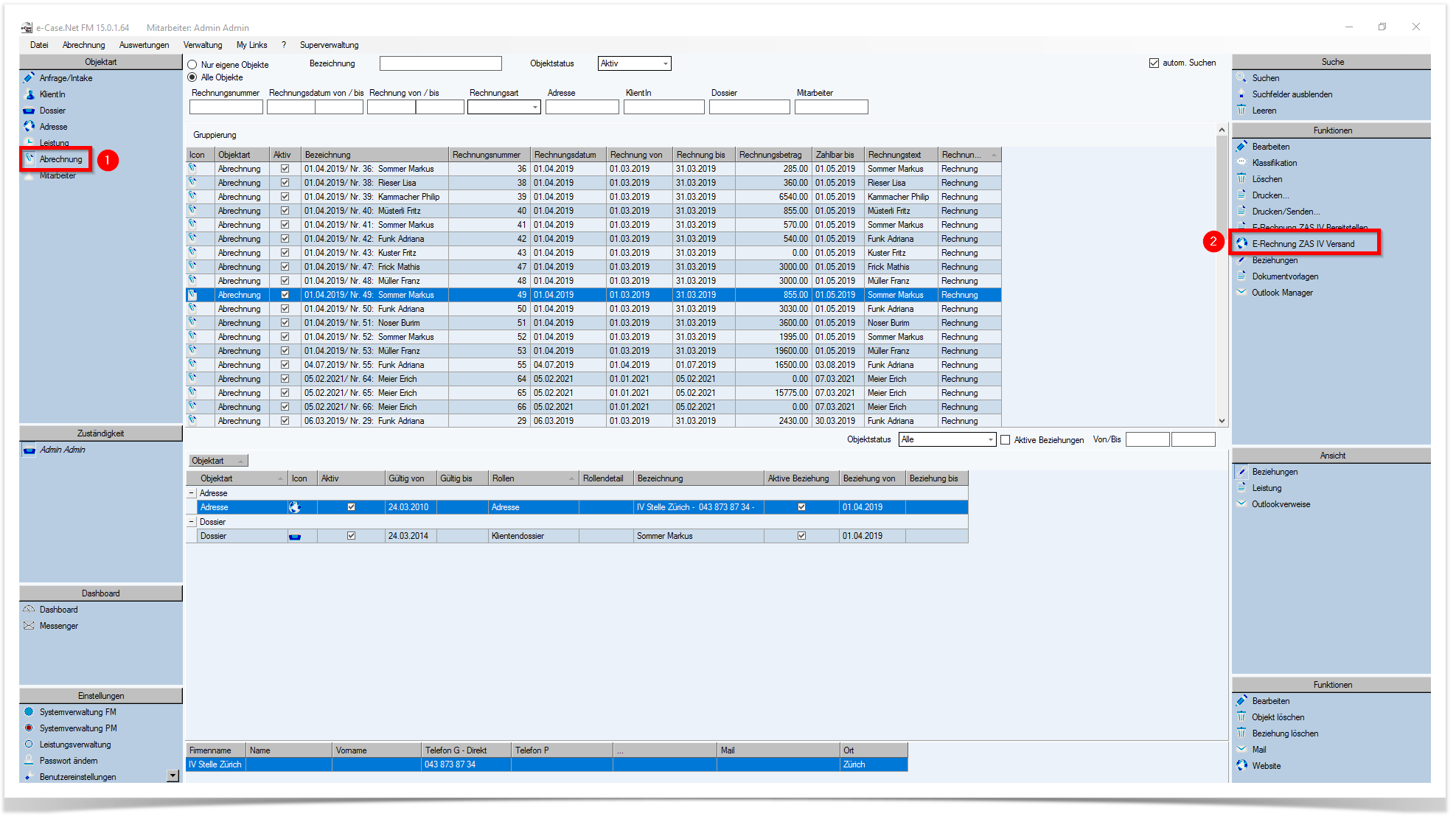Open the Rechnungsart dropdown

(535, 108)
